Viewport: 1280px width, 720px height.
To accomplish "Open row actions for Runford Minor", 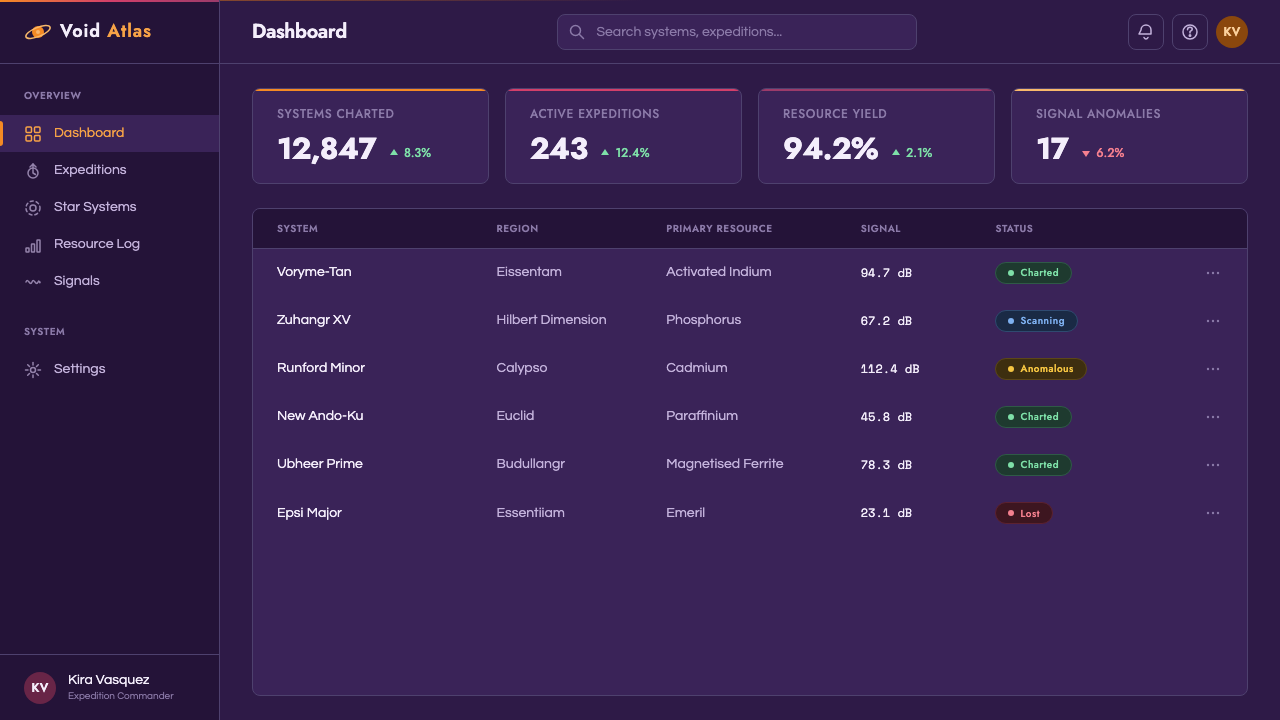I will [x=1213, y=369].
